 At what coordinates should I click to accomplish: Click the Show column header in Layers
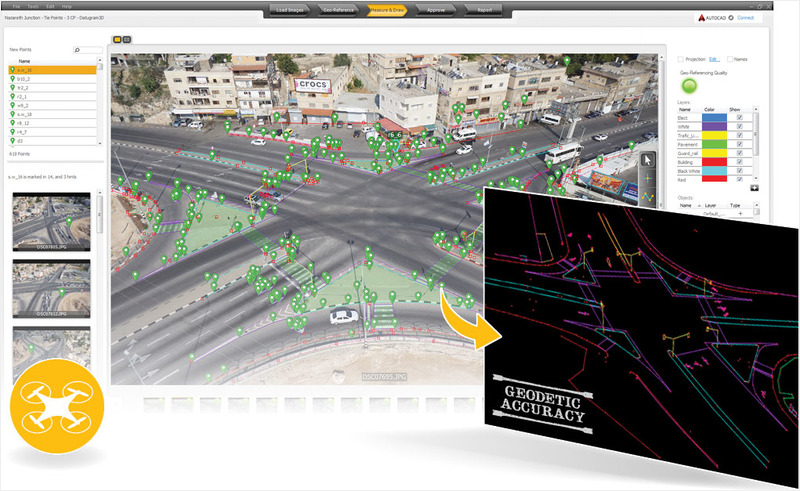734,110
